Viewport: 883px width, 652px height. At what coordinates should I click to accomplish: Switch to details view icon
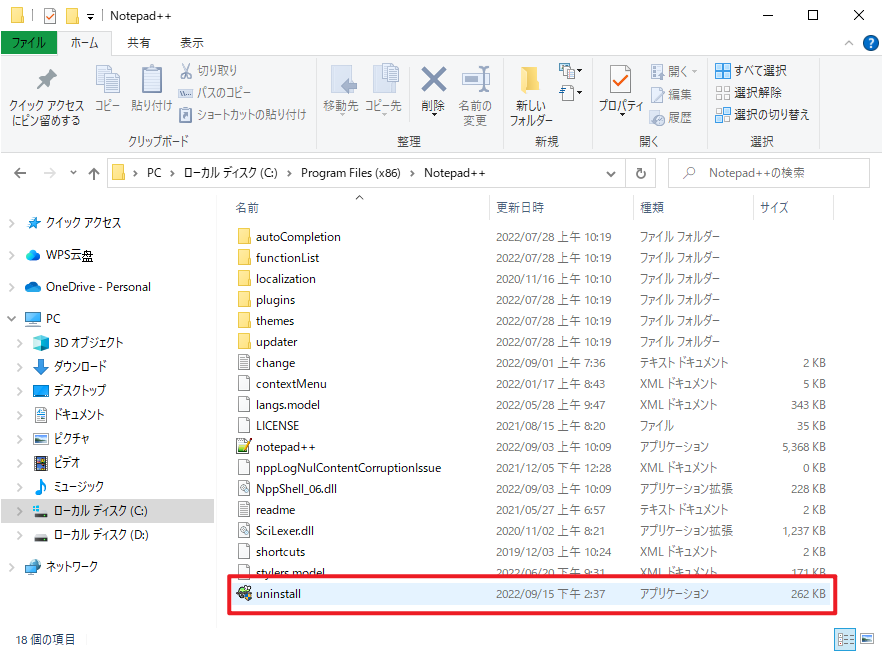tap(845, 640)
